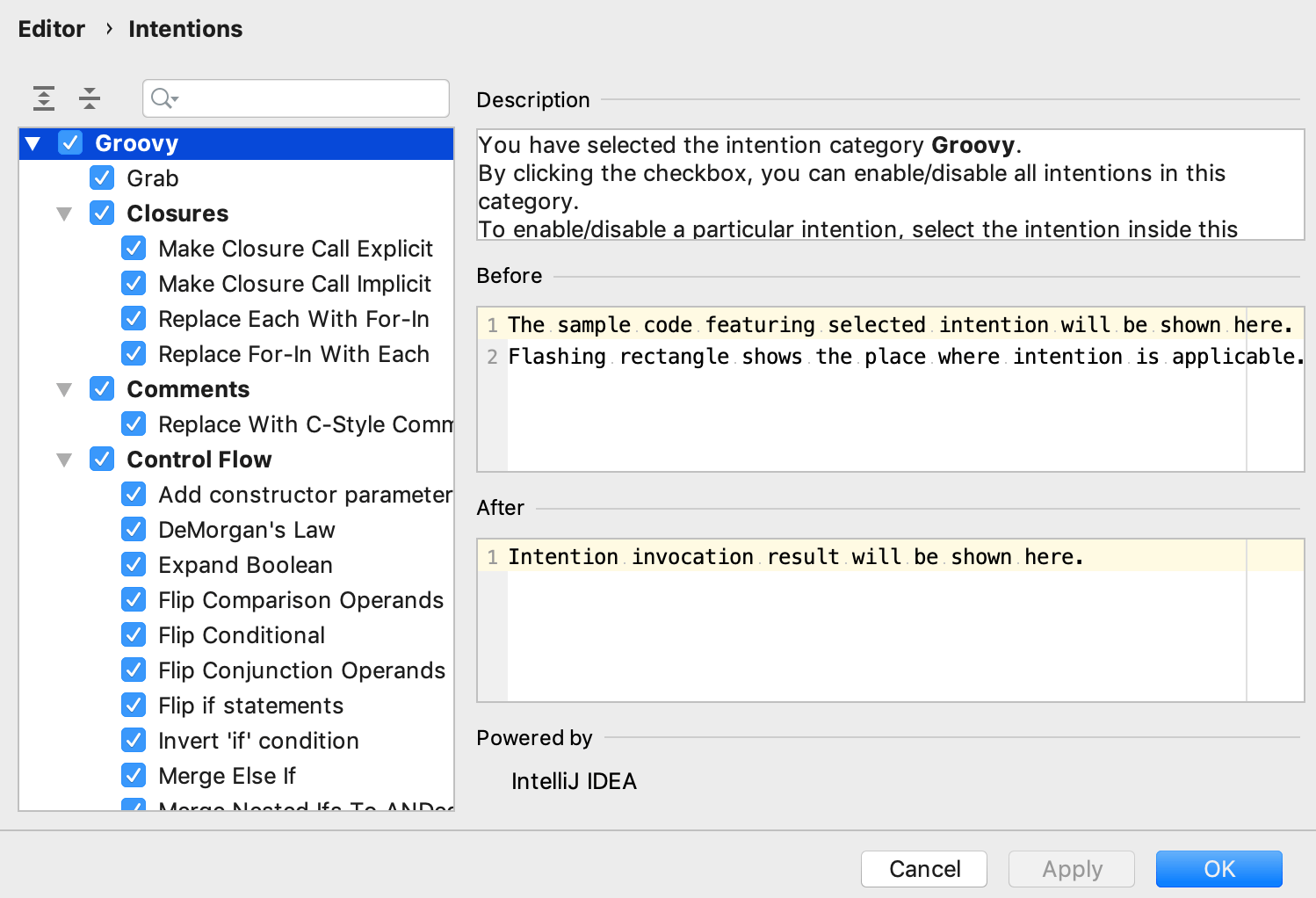Expand all categories in the intentions tree
This screenshot has height=898, width=1316.
(x=43, y=98)
